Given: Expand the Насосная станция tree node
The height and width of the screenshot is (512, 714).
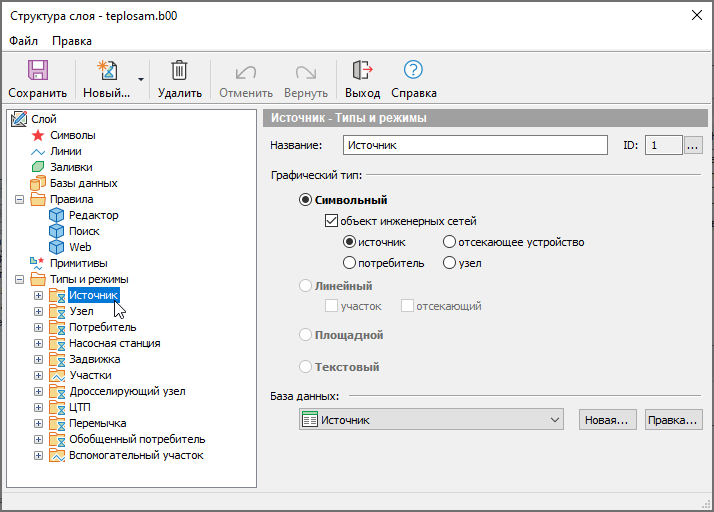Looking at the screenshot, I should 39,343.
